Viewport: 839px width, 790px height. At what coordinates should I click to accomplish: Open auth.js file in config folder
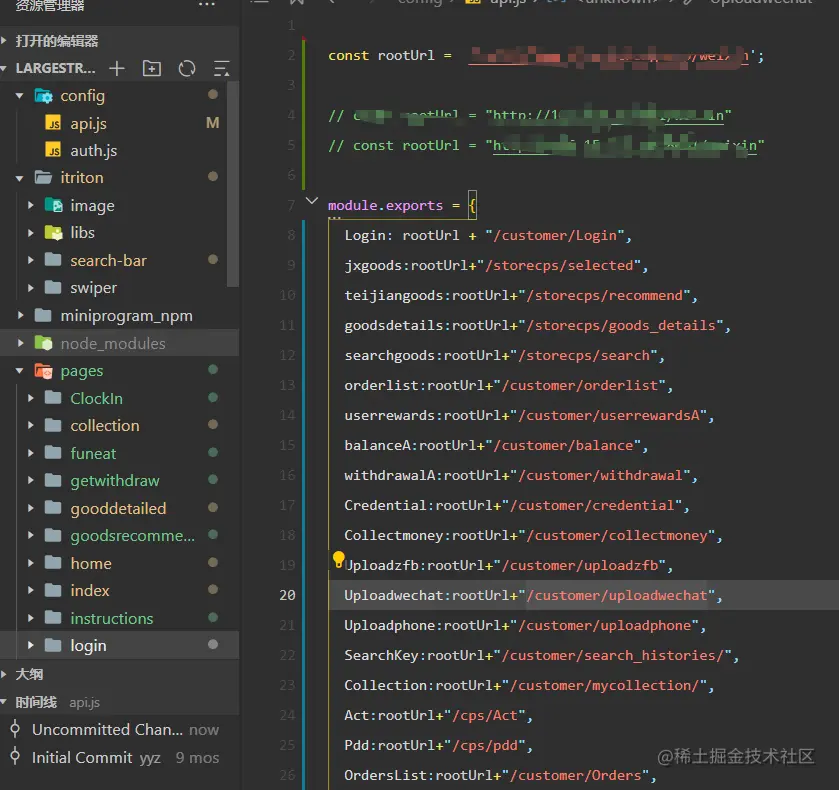click(x=94, y=151)
